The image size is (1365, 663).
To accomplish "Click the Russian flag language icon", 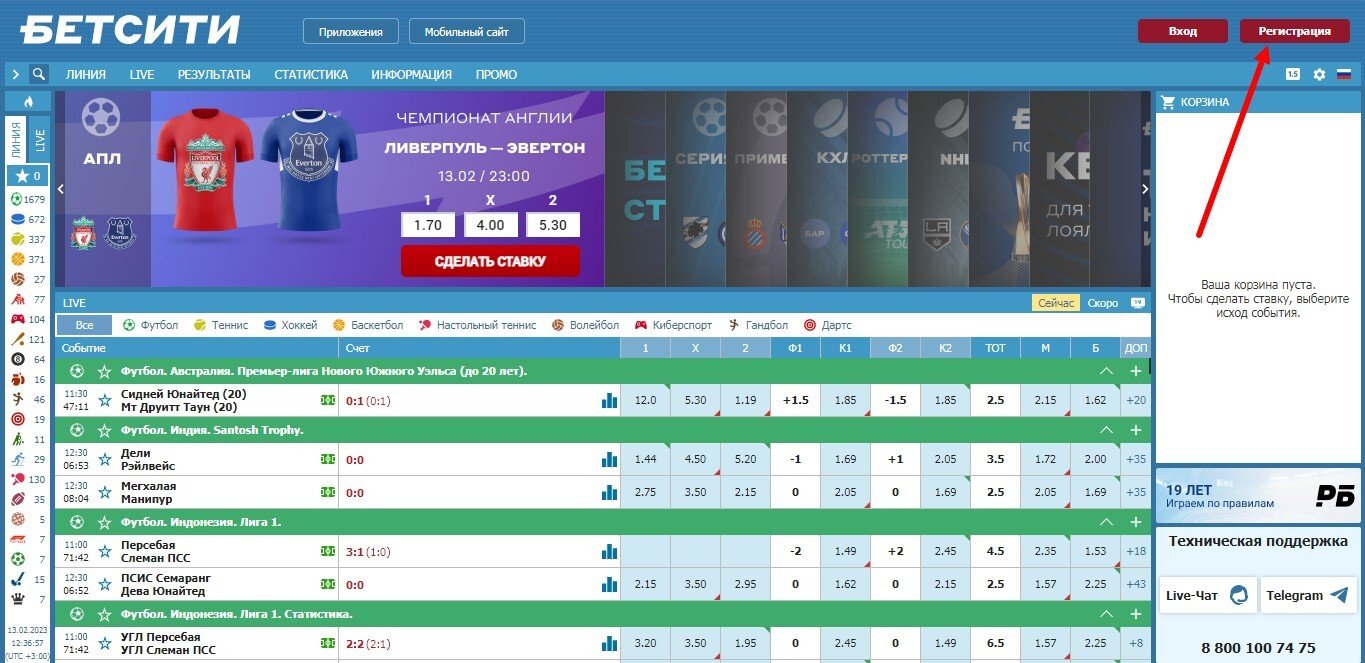I will pos(1343,74).
